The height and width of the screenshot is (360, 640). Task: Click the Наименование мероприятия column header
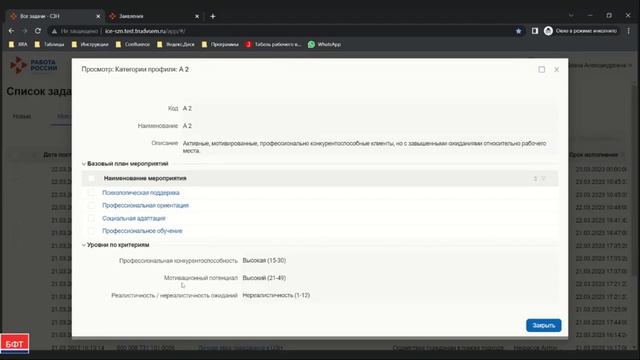click(x=145, y=178)
